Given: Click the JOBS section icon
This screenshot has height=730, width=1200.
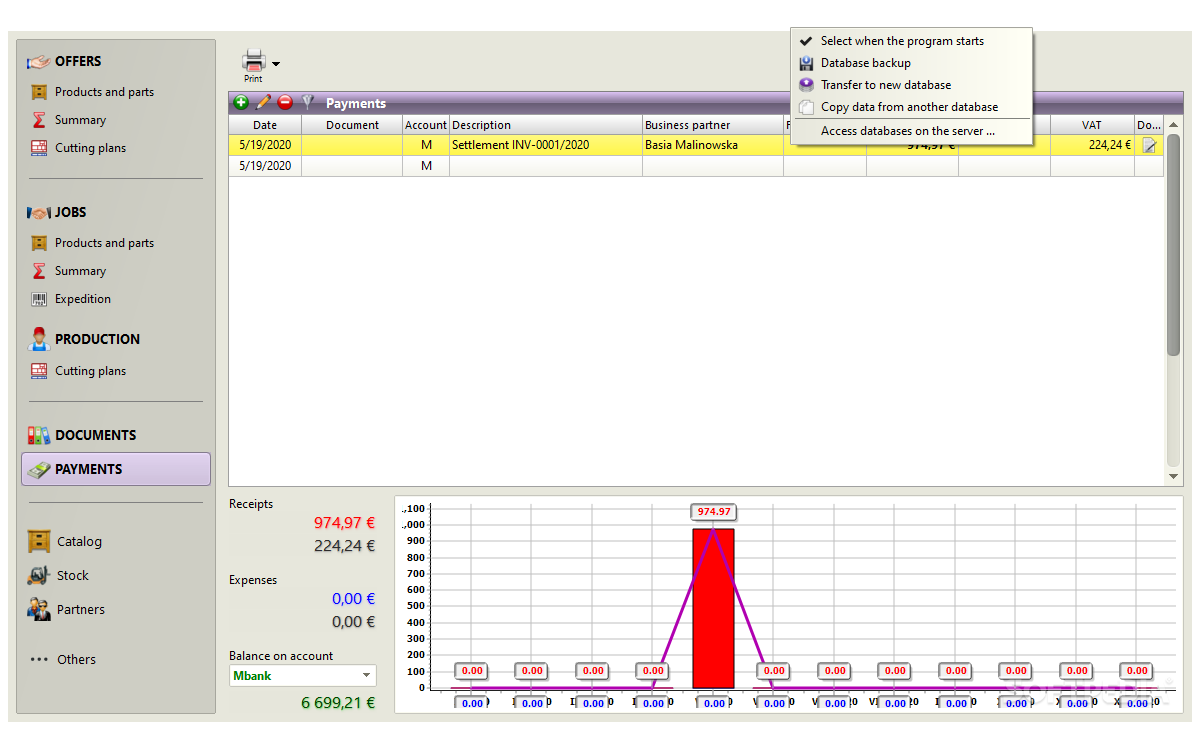Looking at the screenshot, I should coord(39,212).
